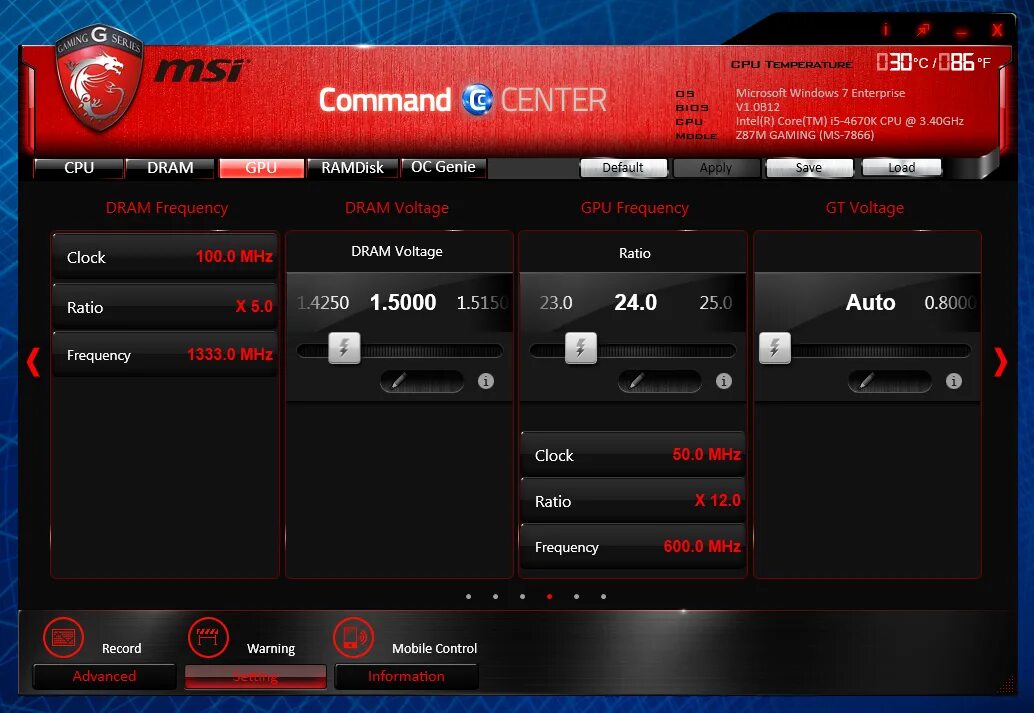Select GT voltage value 0.8000
Viewport: 1034px width, 713px height.
pyautogui.click(x=950, y=303)
